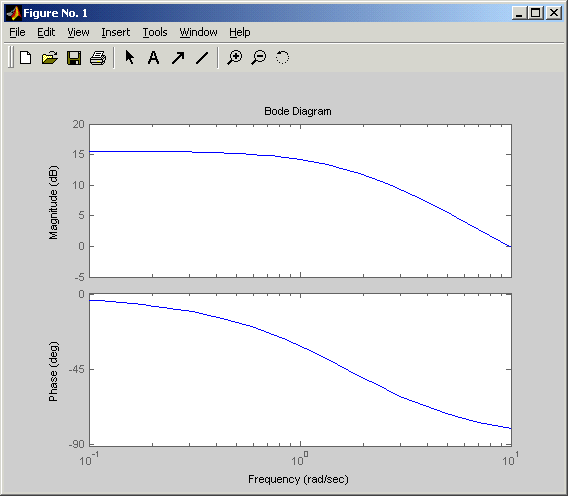Minimize the Figure No. 1 window
The image size is (568, 496).
[x=519, y=13]
